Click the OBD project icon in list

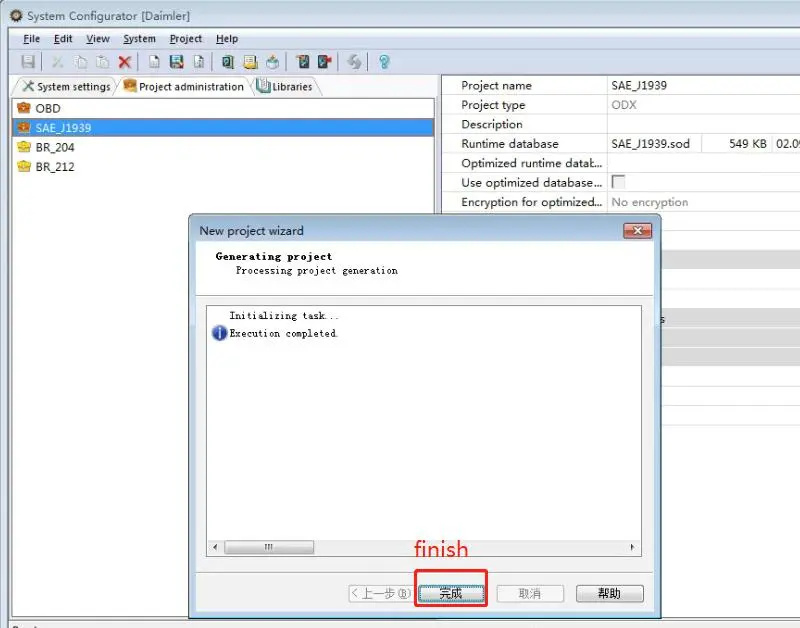click(x=24, y=108)
